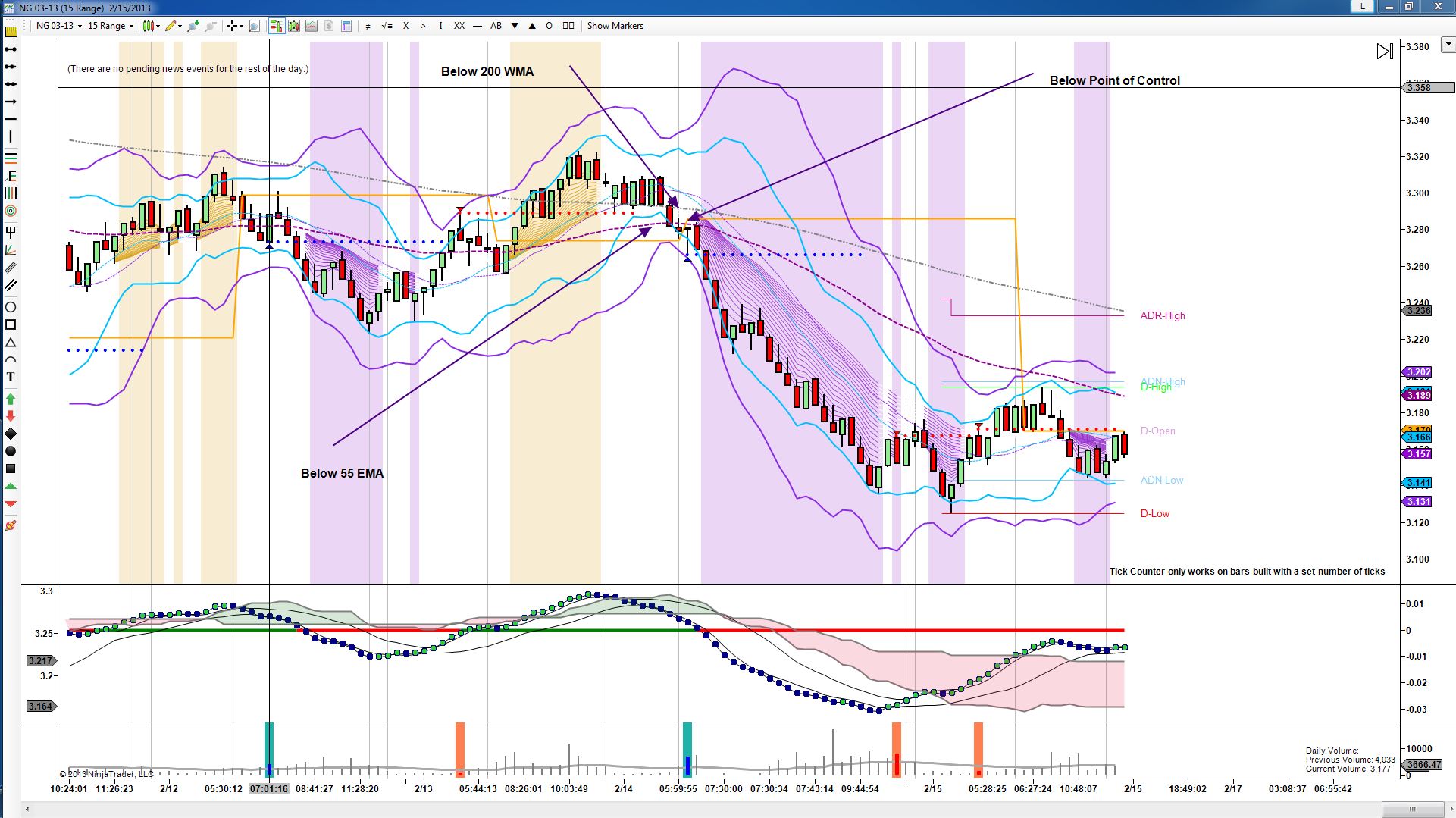The image size is (1456, 818).
Task: Select the ruler measuring tool
Action: 11,31
